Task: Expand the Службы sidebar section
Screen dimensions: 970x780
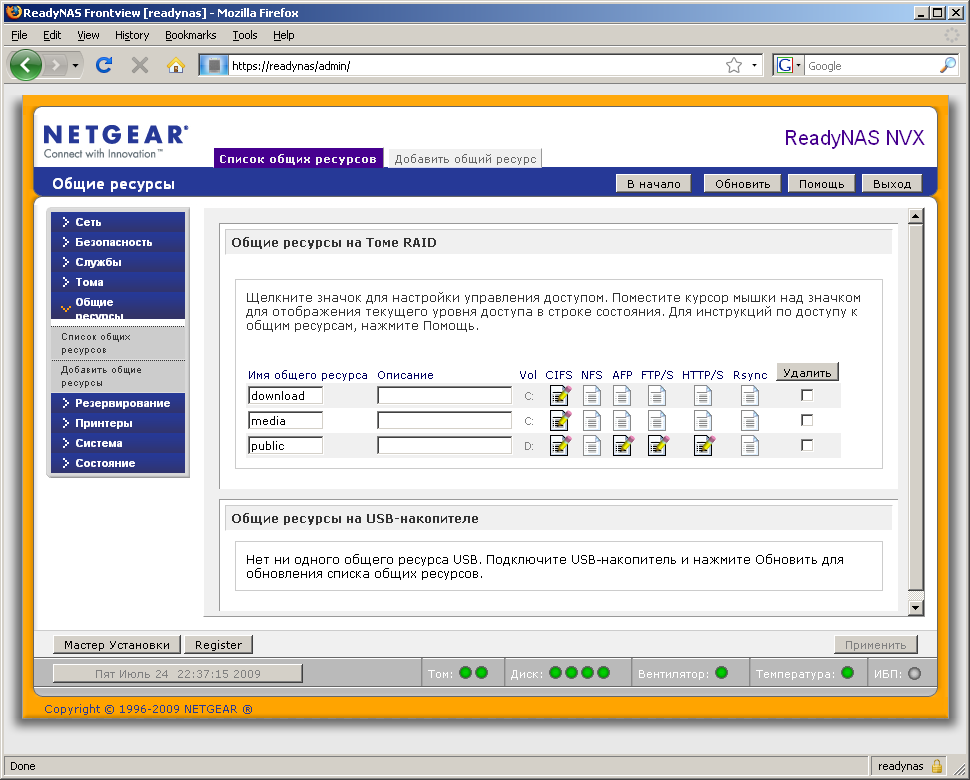Action: (118, 262)
